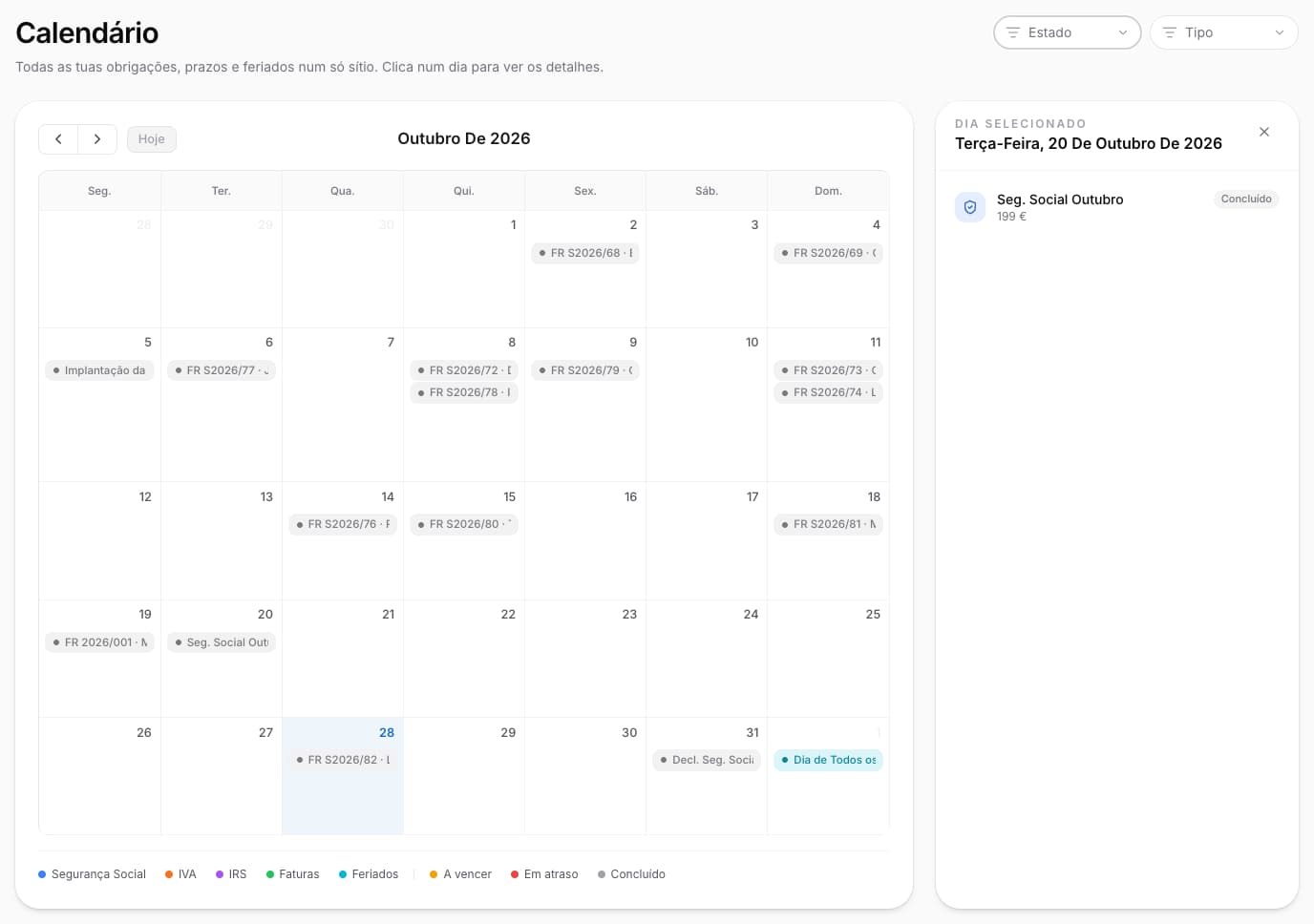Select day 30 in the calendar
This screenshot has width=1314, height=924.
tap(585, 776)
